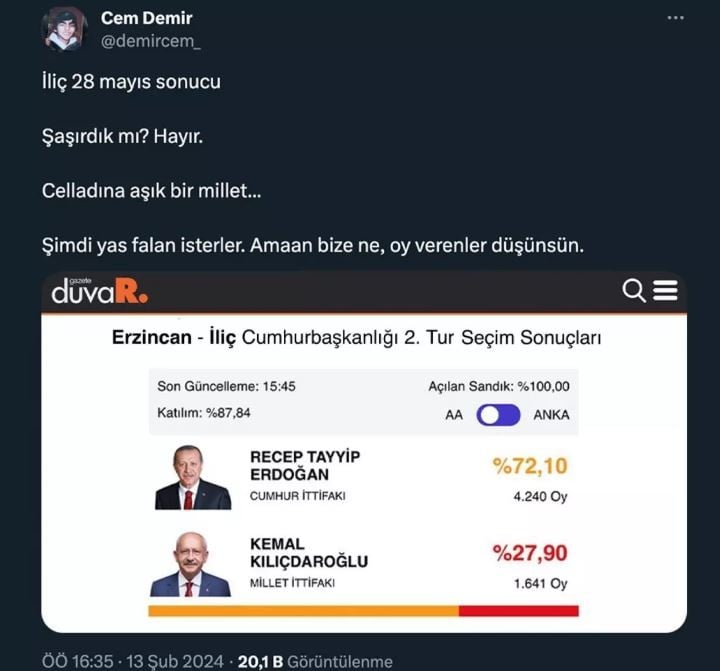The image size is (720, 671).
Task: Click Kemal Kılıçdaroğlu's candidate photo
Action: click(190, 565)
